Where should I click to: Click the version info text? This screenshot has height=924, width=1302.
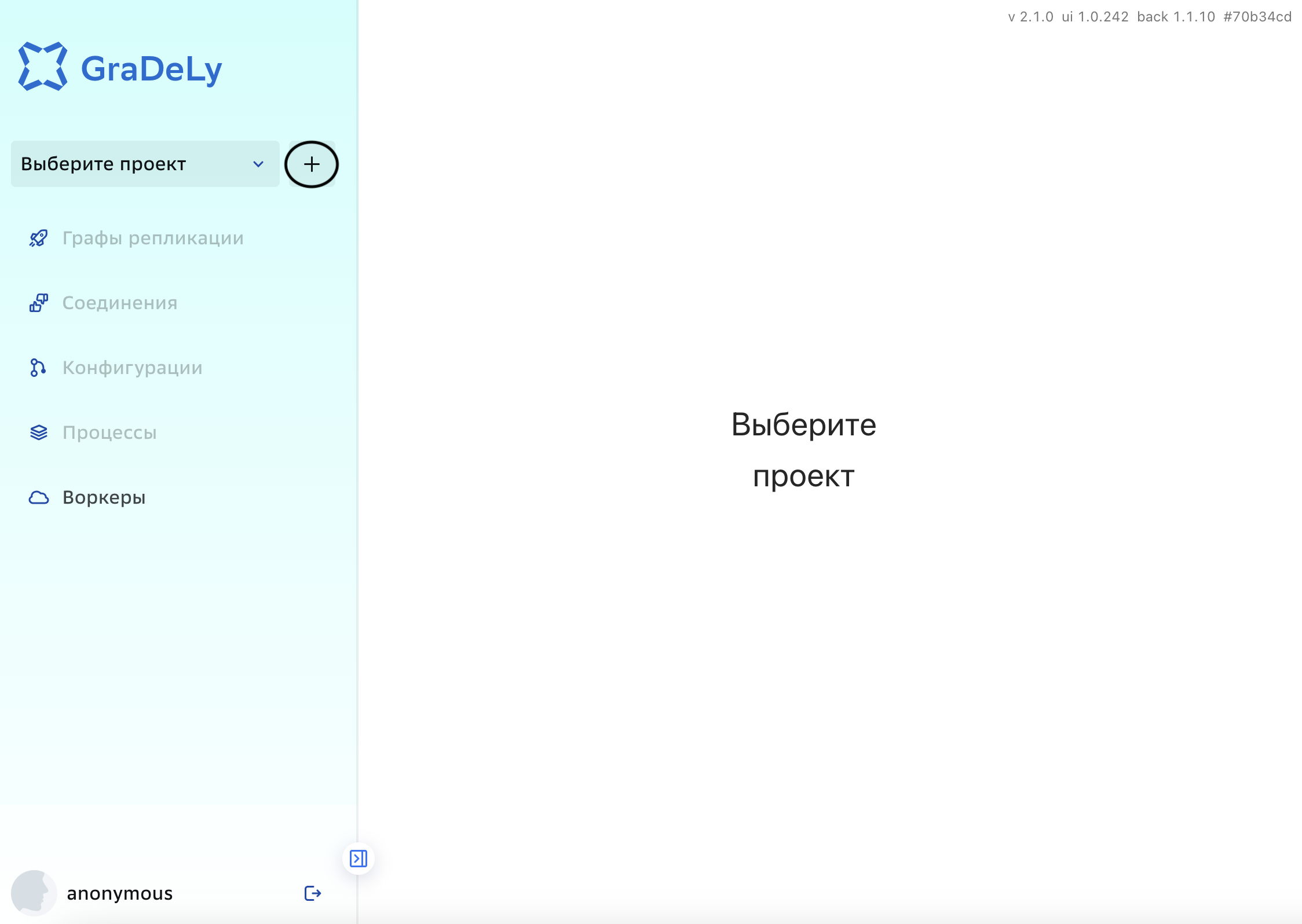pyautogui.click(x=1150, y=17)
